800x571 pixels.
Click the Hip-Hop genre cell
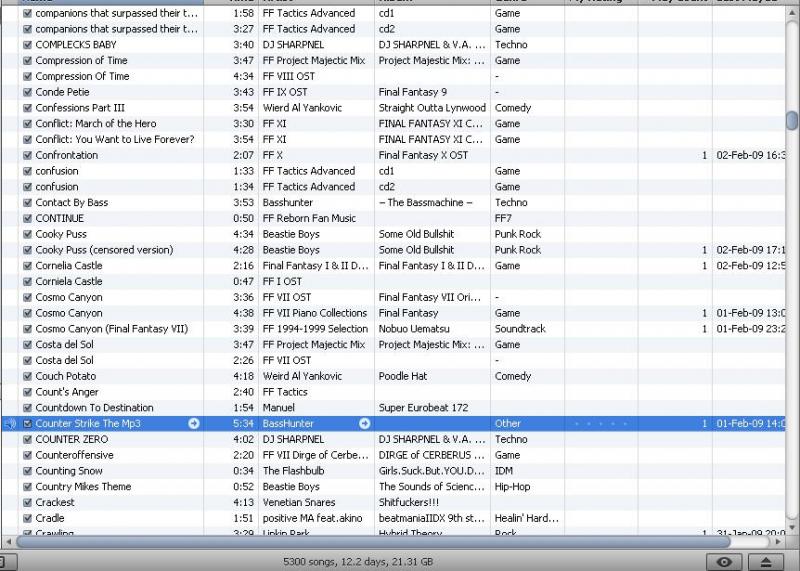point(512,487)
